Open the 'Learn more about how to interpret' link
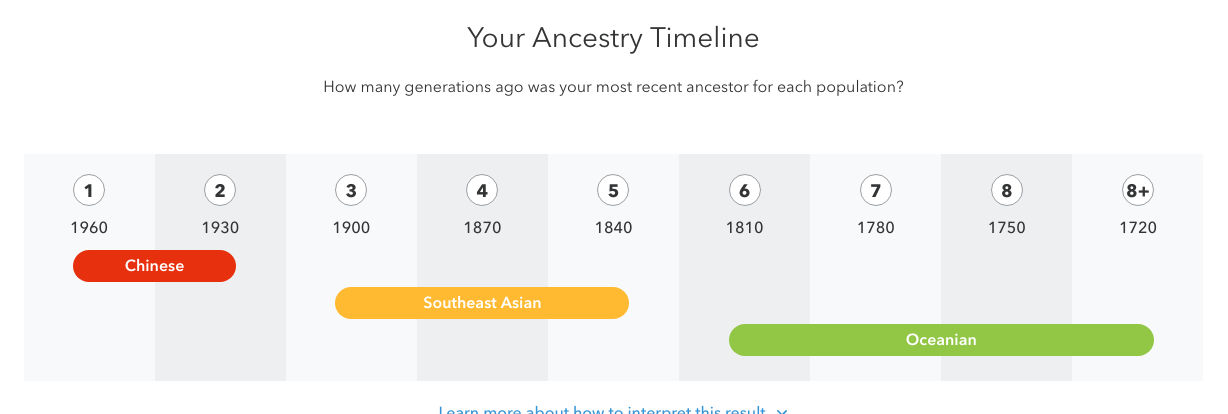The width and height of the screenshot is (1228, 414). click(x=602, y=410)
